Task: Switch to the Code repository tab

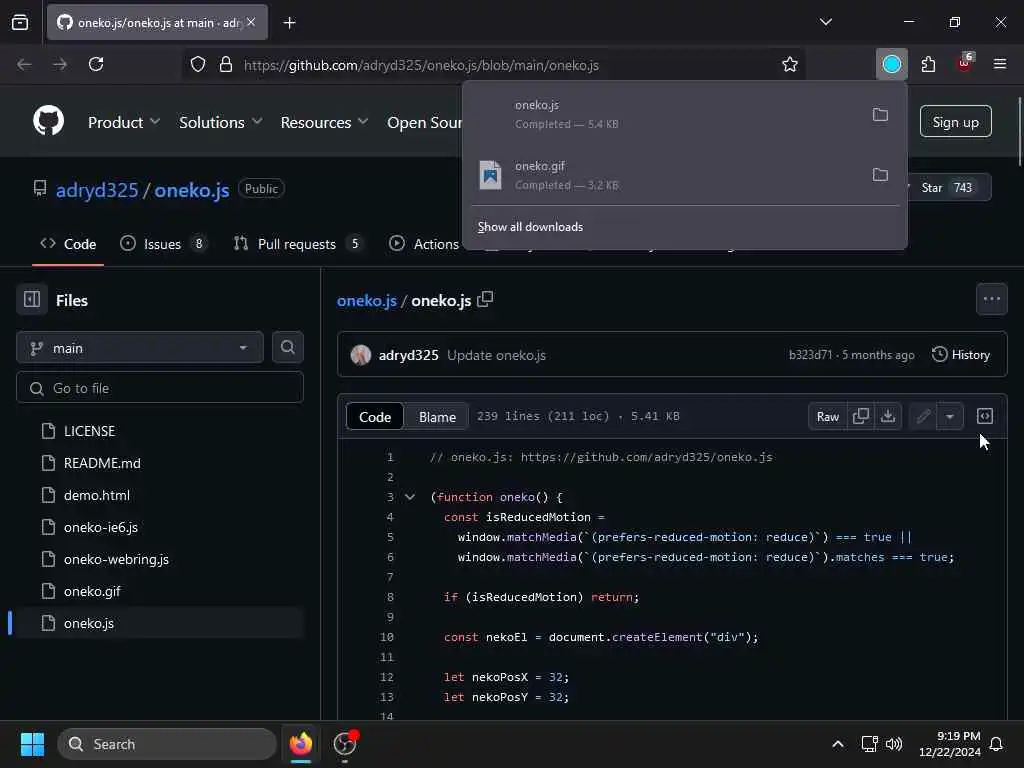Action: [68, 244]
